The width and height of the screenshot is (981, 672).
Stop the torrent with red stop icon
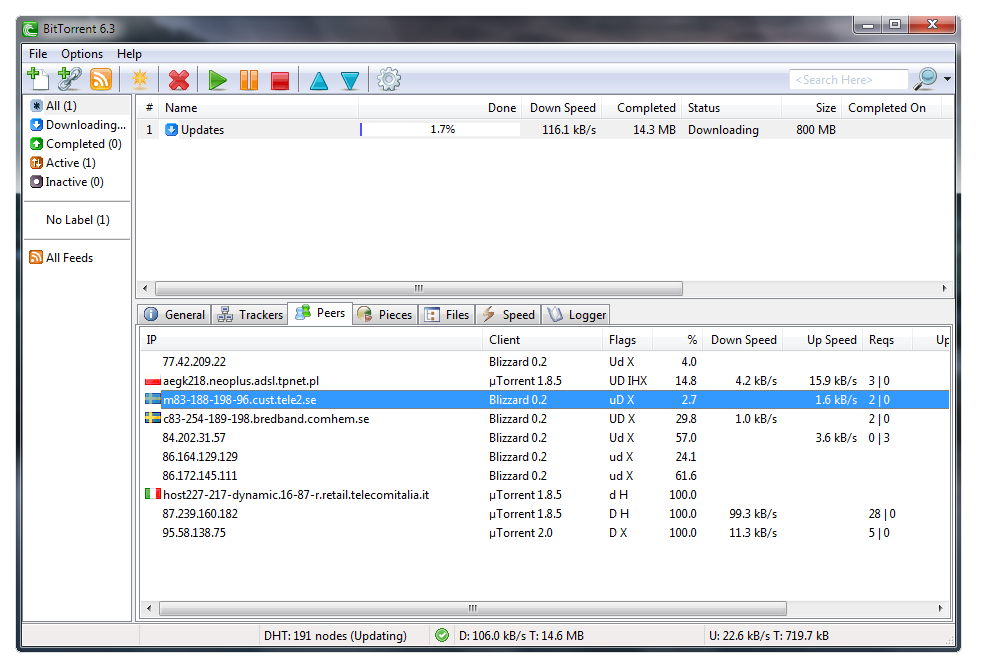pos(280,81)
